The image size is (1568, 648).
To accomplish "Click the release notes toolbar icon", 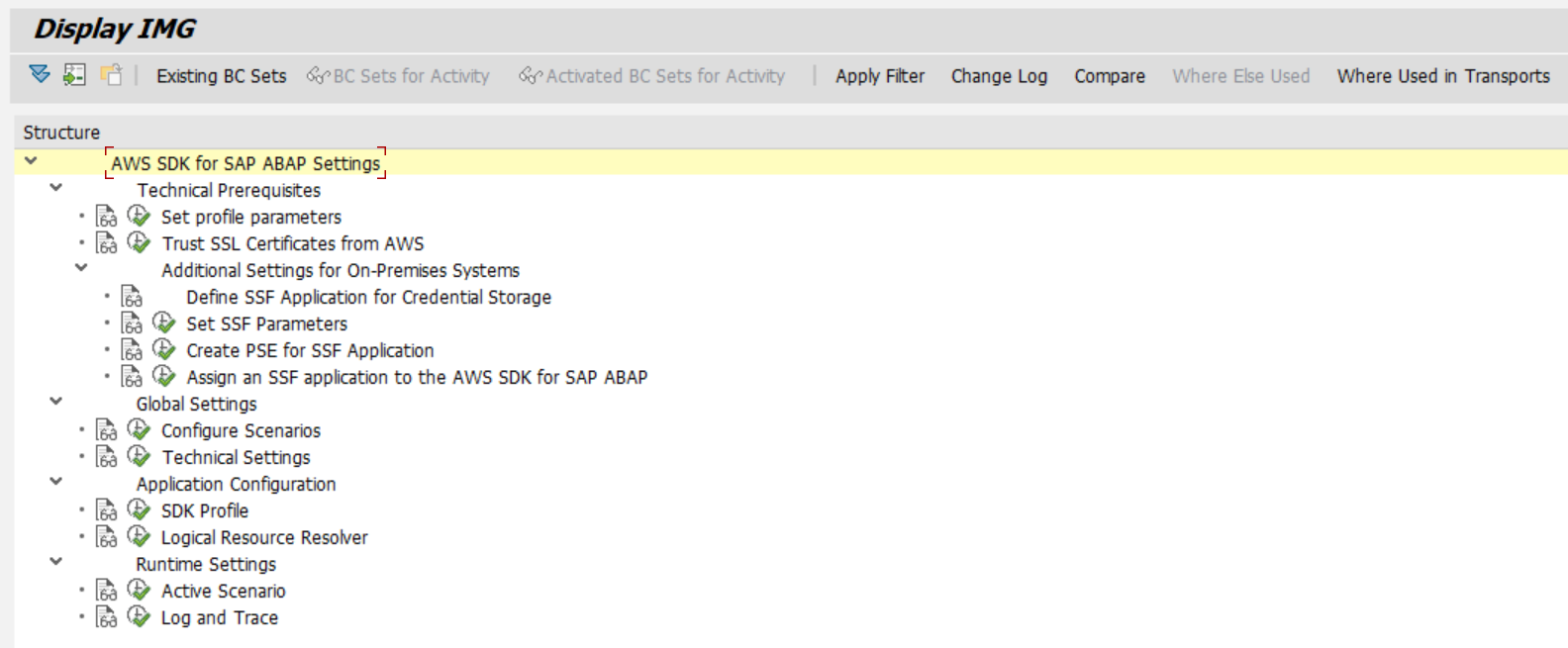I will click(111, 74).
